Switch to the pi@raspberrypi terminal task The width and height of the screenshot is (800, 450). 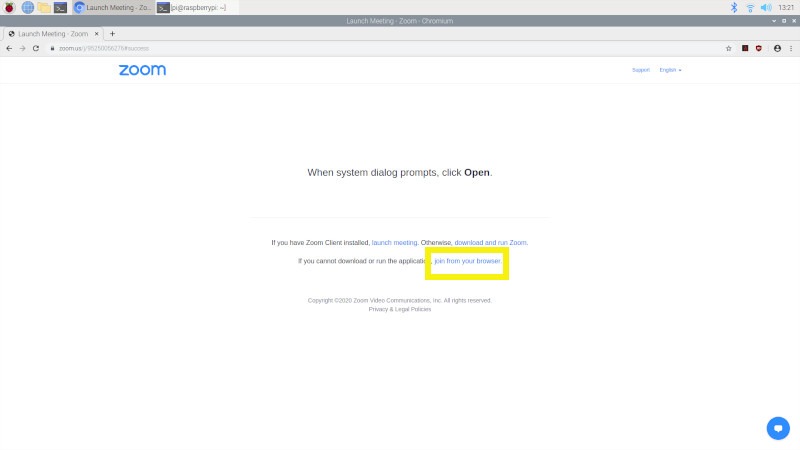(x=196, y=7)
